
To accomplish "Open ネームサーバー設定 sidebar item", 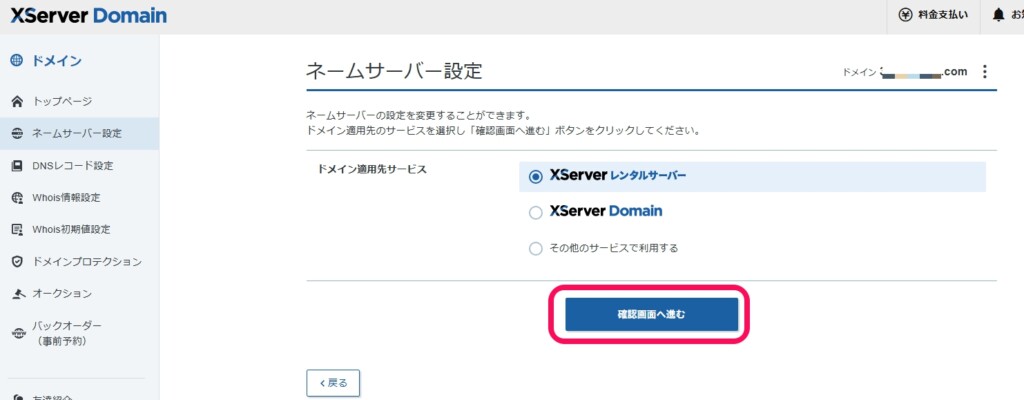I will (80, 133).
